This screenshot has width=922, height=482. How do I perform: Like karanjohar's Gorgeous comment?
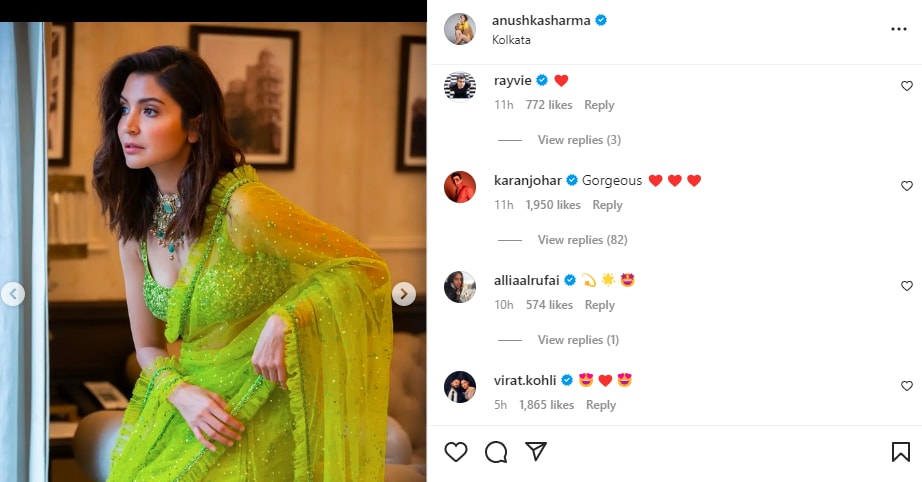[907, 186]
